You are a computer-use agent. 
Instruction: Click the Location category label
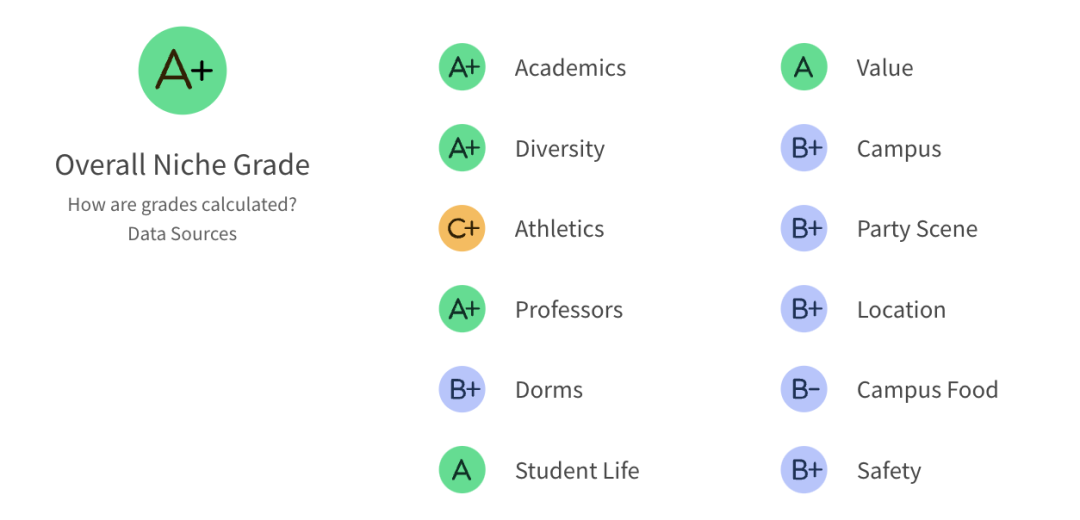[x=901, y=309]
